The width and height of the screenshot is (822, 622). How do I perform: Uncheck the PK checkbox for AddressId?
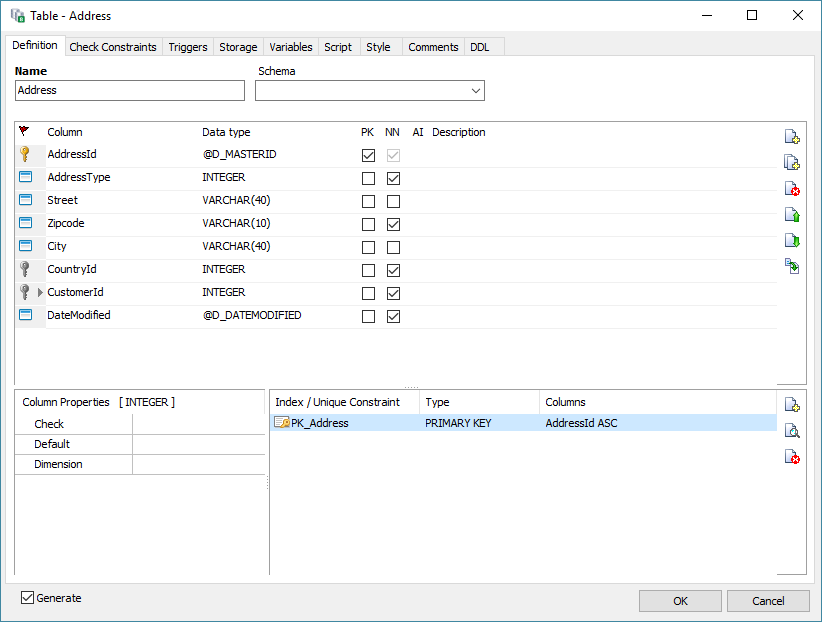[369, 155]
